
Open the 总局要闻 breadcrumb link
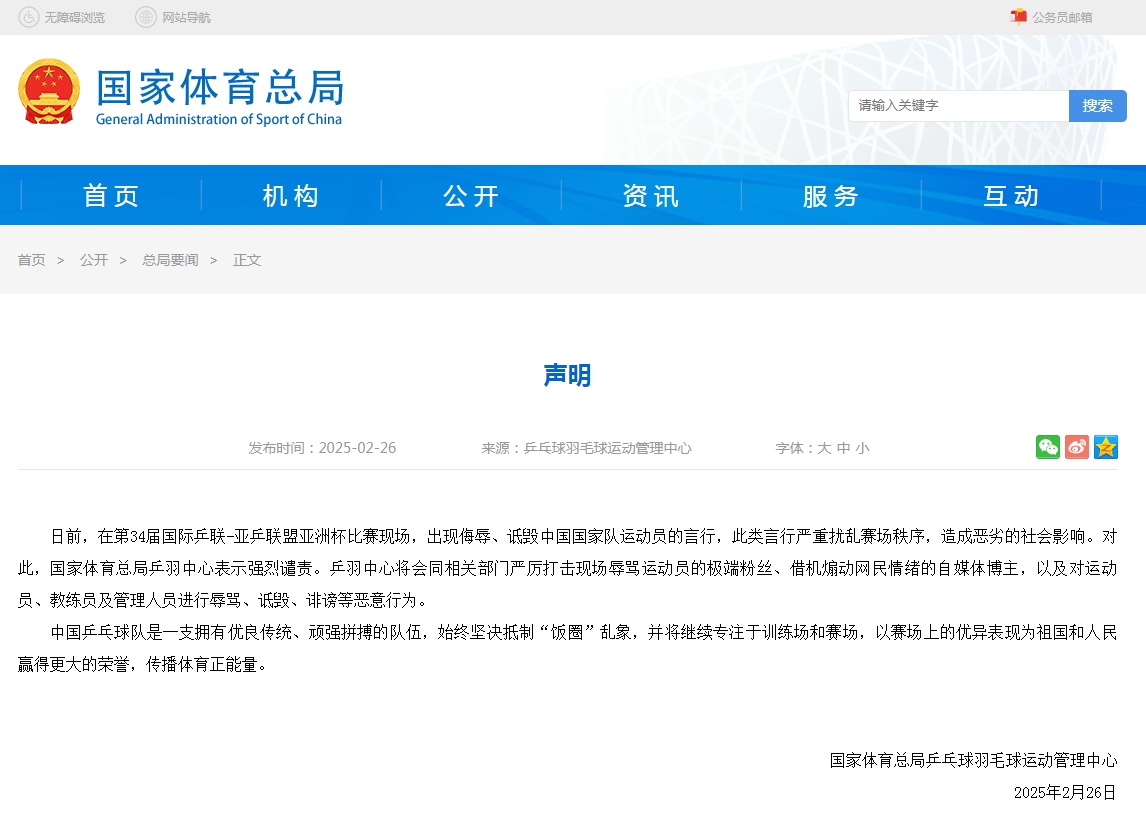pyautogui.click(x=170, y=260)
